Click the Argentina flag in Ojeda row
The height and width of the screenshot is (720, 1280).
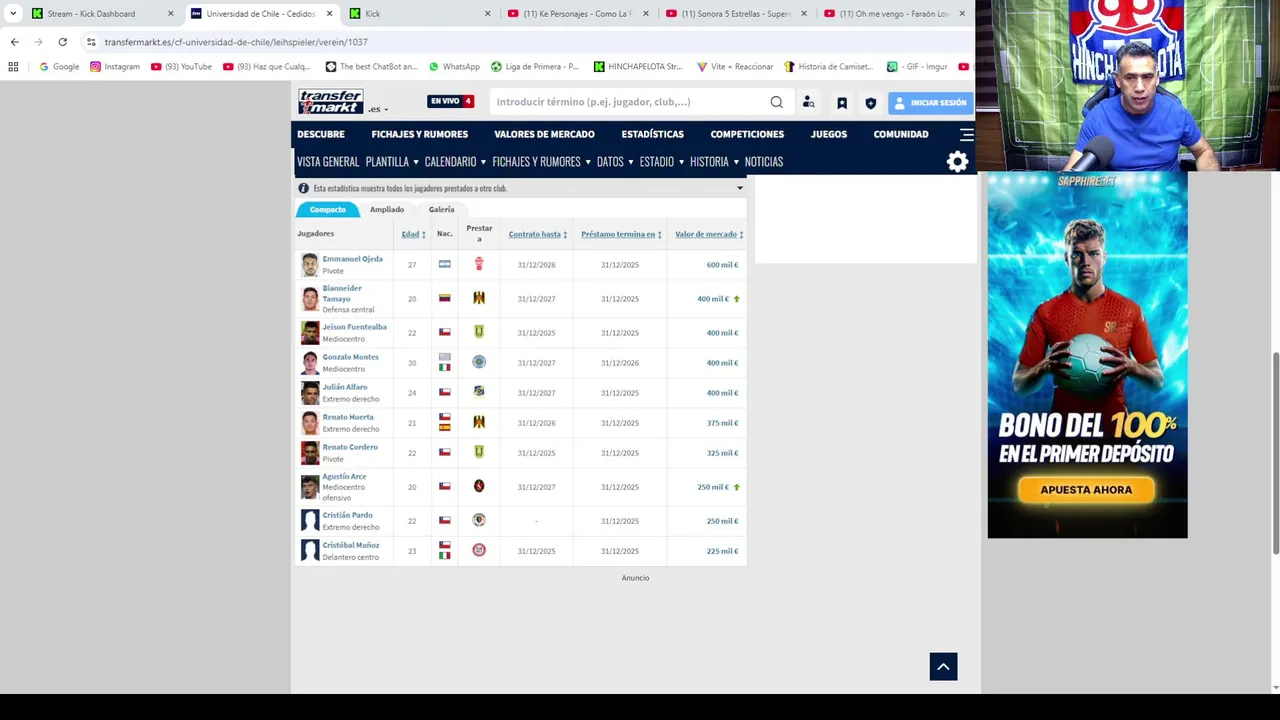tap(444, 264)
